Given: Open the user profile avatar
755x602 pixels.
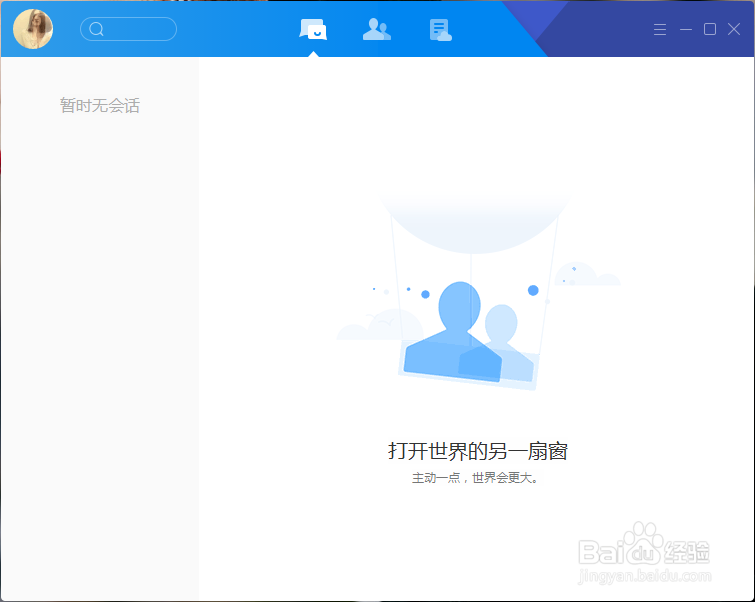Looking at the screenshot, I should pyautogui.click(x=33, y=29).
